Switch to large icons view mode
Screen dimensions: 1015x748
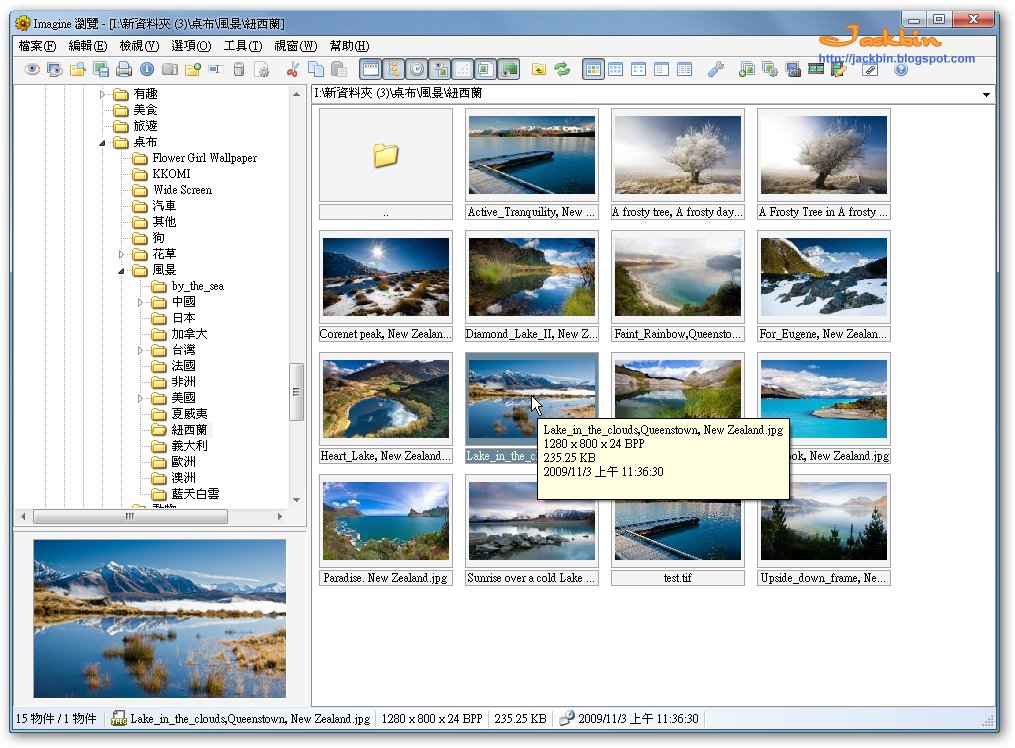(x=616, y=69)
